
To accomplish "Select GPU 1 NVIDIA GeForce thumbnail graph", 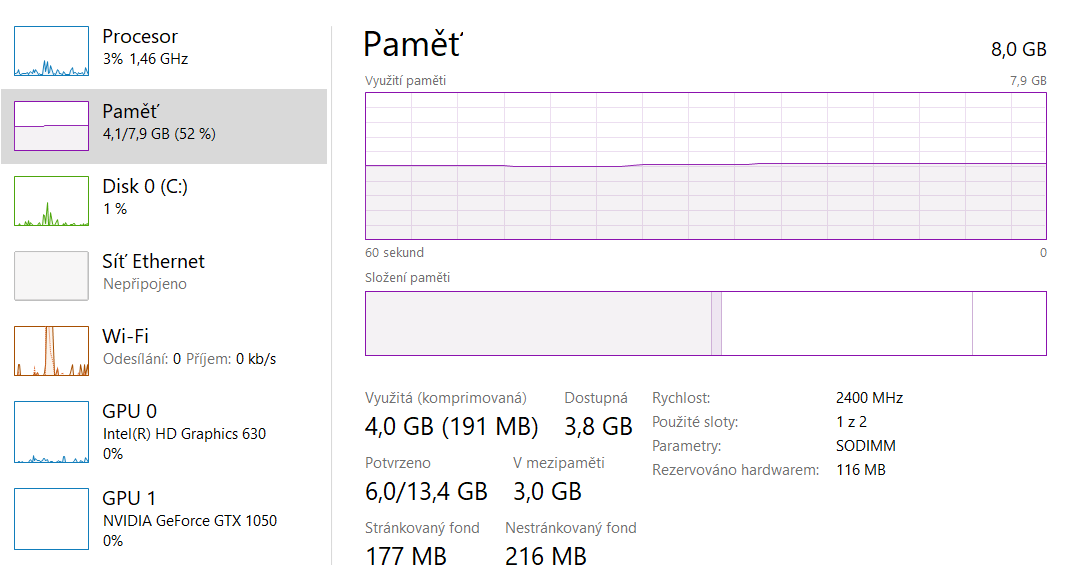I will pyautogui.click(x=51, y=518).
